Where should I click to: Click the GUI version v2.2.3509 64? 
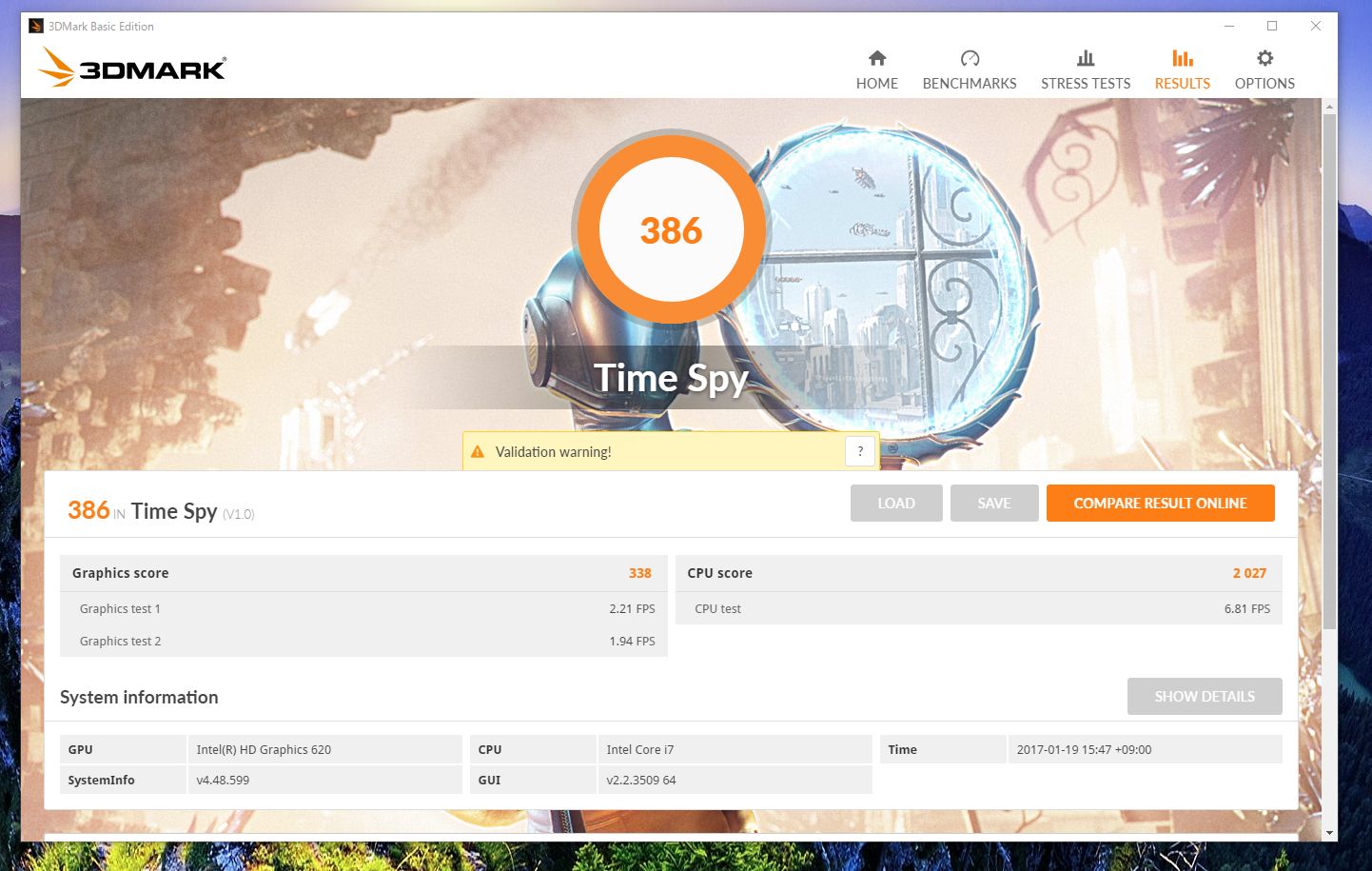point(641,781)
